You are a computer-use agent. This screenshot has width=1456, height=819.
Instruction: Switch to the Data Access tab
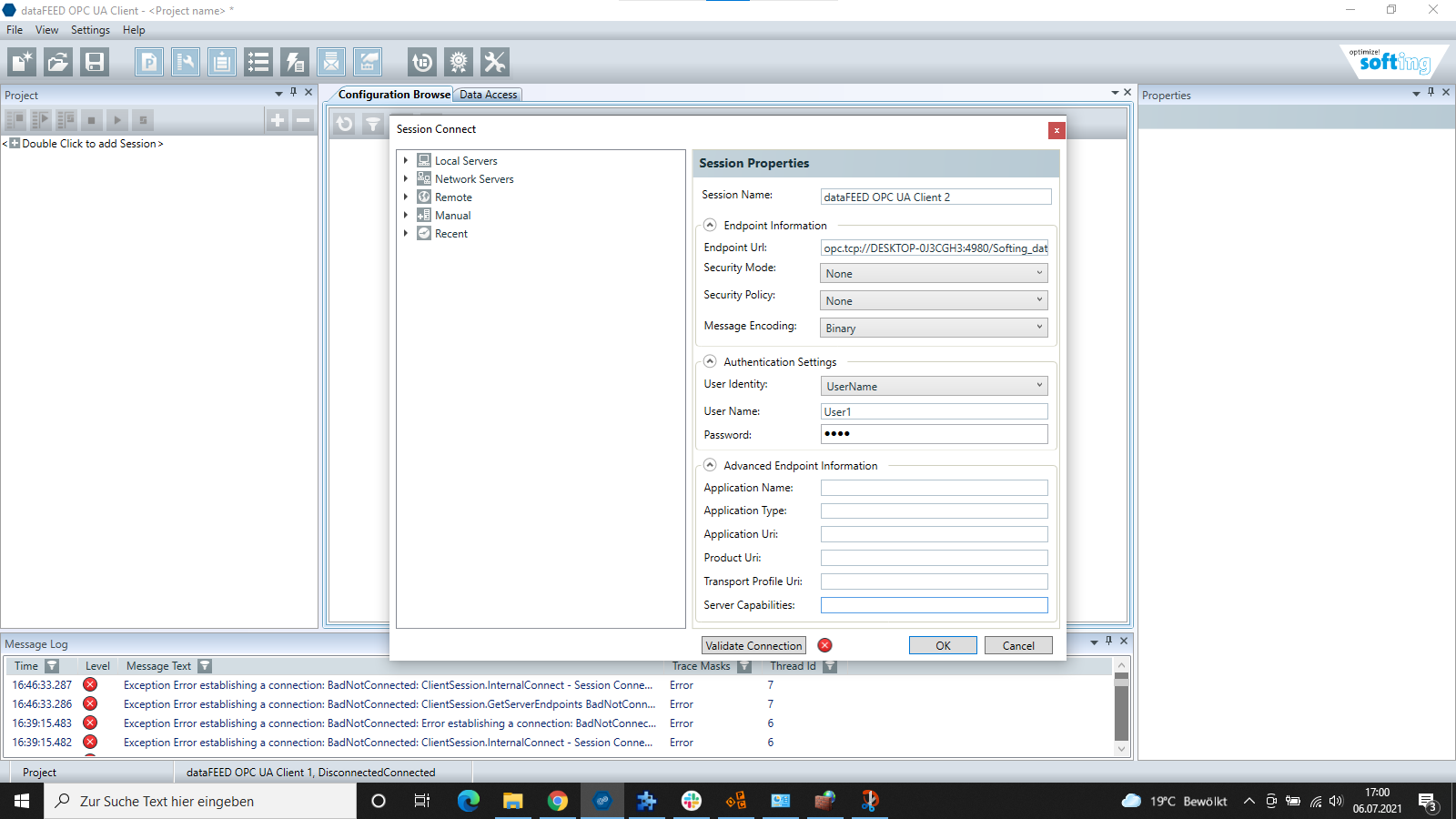(488, 95)
